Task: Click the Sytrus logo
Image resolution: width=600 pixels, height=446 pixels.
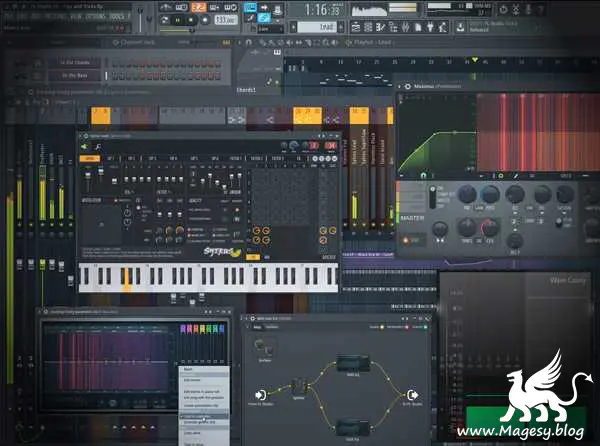Action: click(222, 252)
